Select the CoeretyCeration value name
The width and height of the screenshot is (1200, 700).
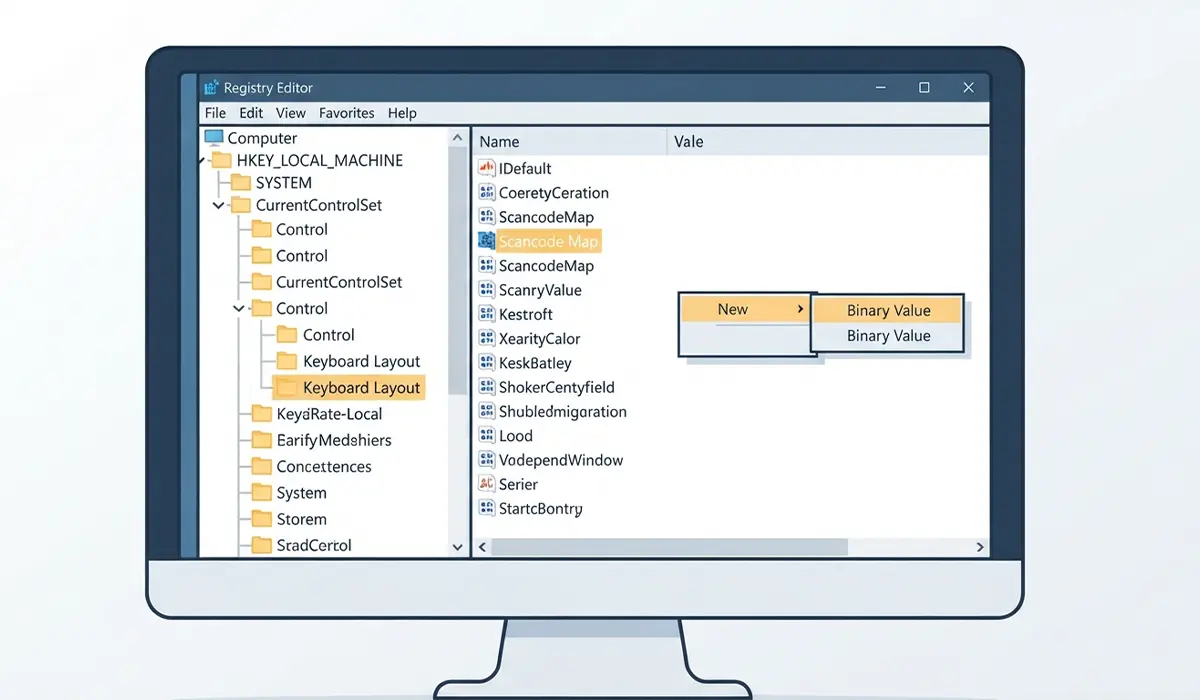pos(554,192)
